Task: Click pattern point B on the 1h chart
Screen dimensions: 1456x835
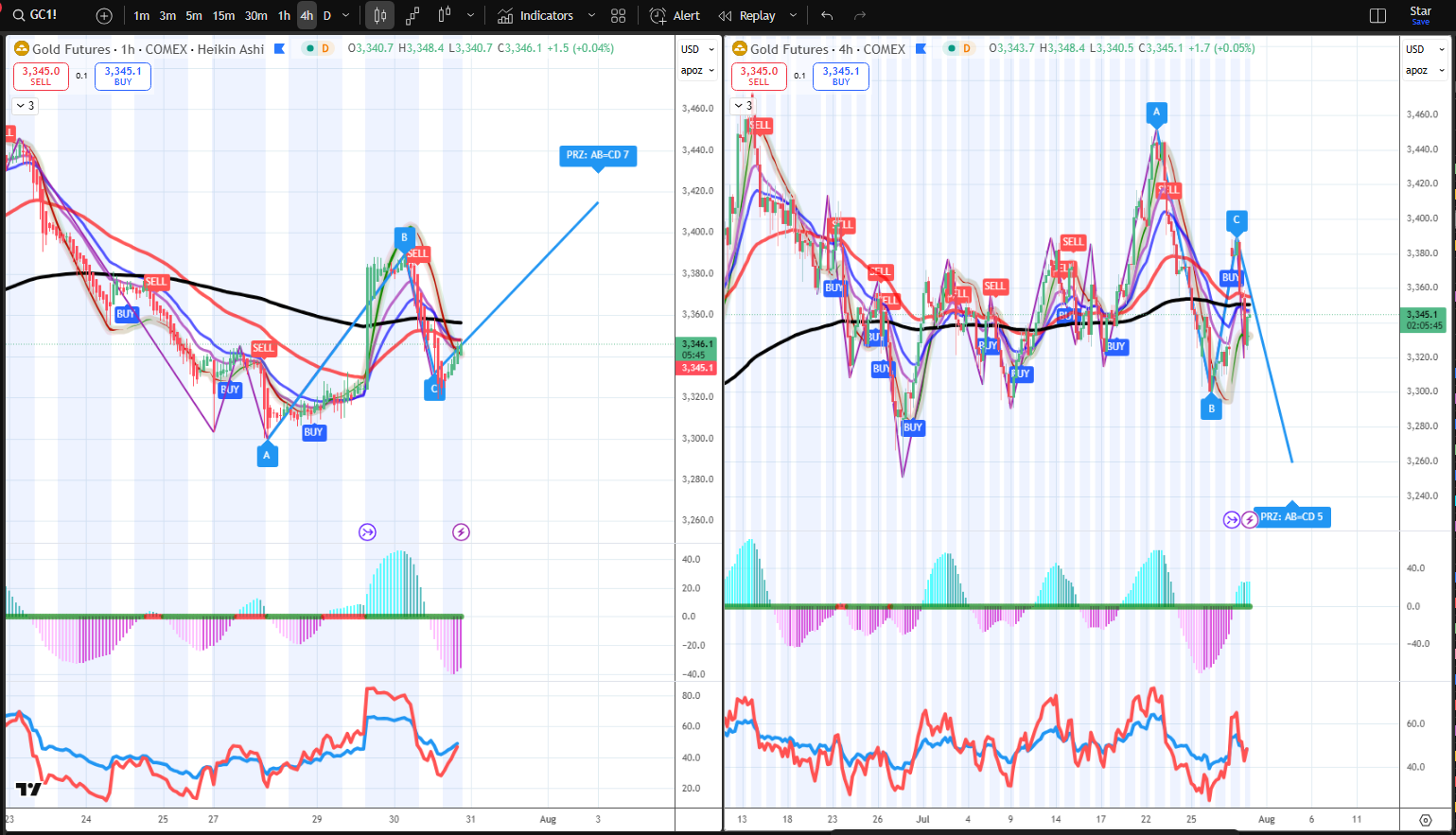Action: tap(404, 237)
